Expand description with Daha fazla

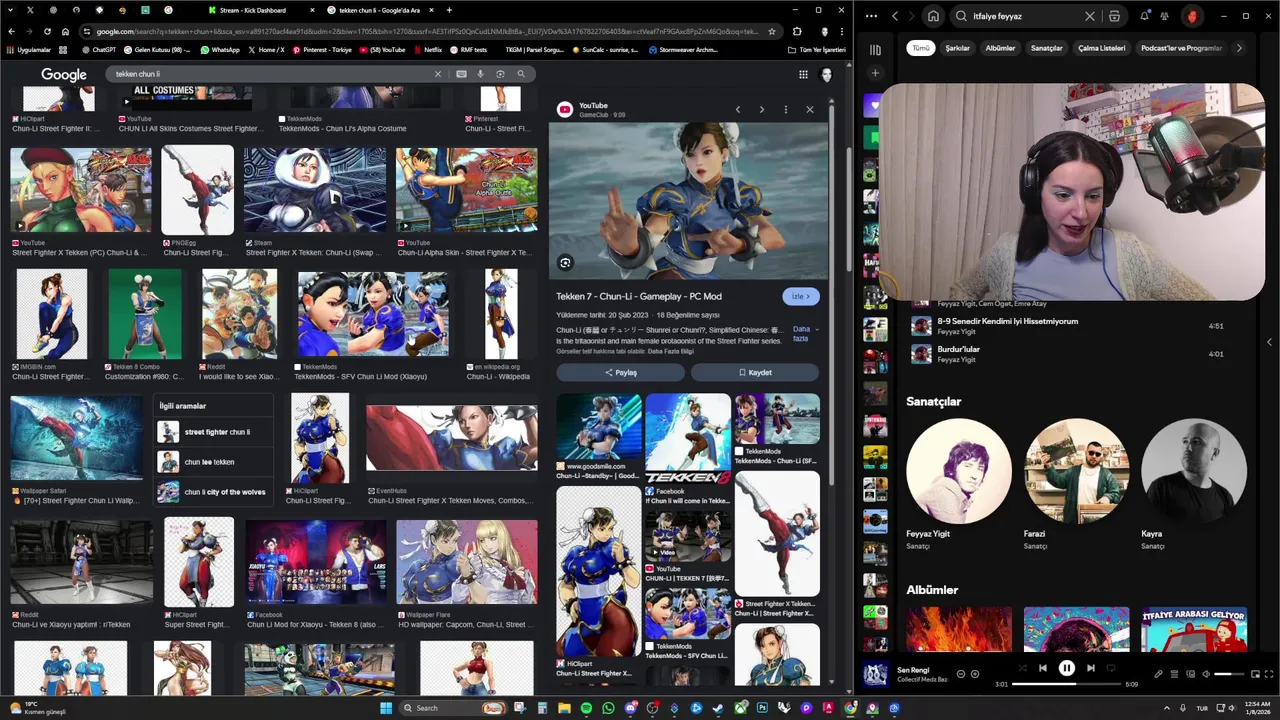coord(803,333)
